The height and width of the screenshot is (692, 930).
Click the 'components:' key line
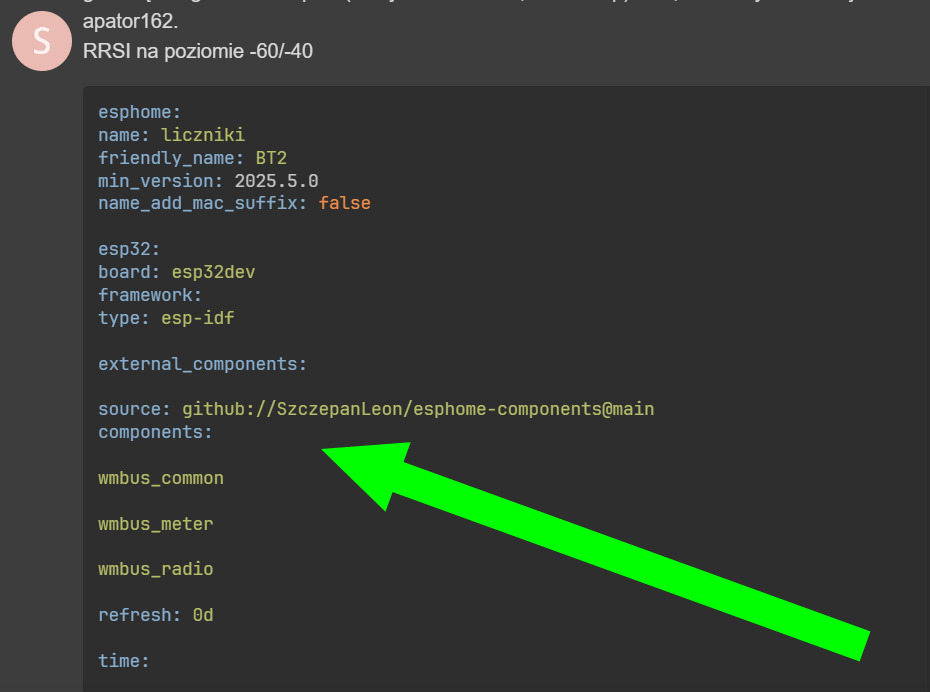point(155,432)
